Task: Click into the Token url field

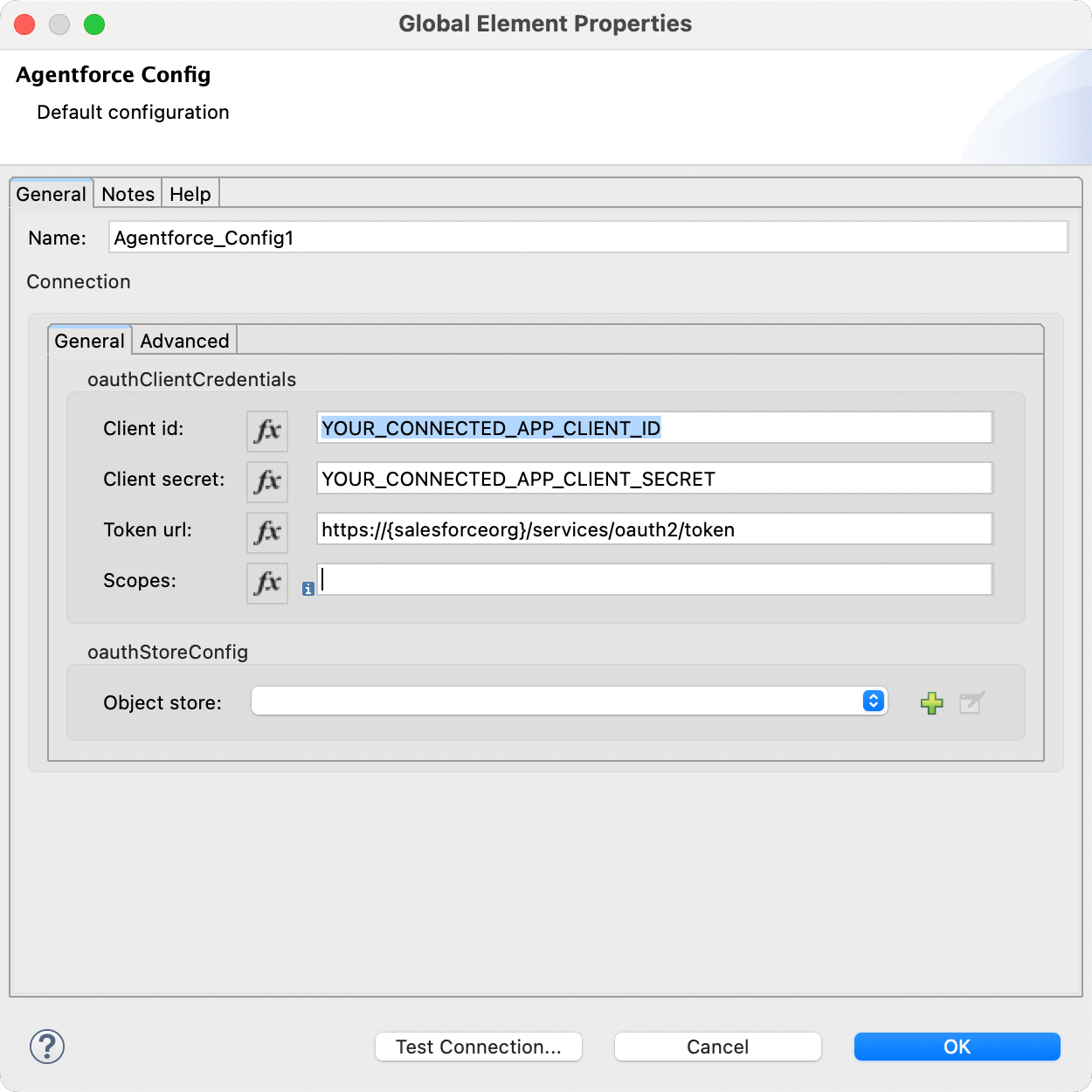Action: click(655, 529)
